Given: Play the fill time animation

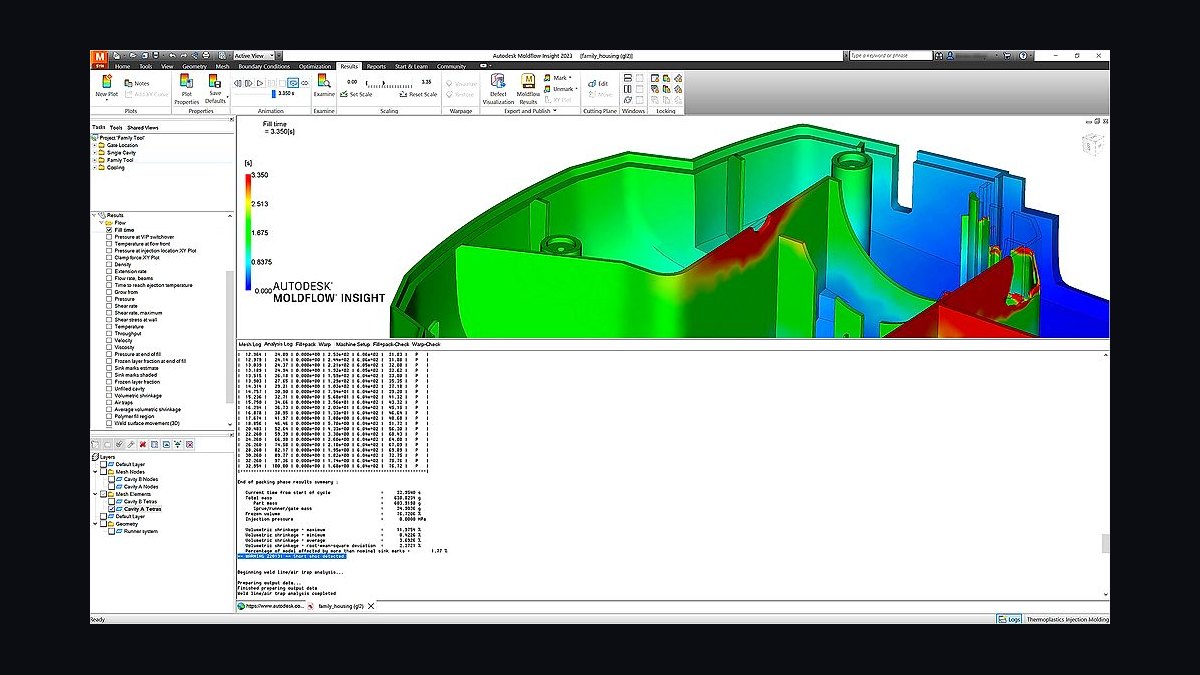Looking at the screenshot, I should [260, 82].
